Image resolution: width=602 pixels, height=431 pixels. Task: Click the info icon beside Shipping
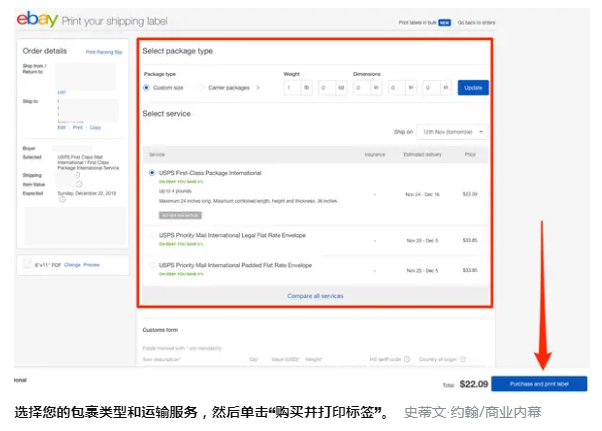pos(78,175)
